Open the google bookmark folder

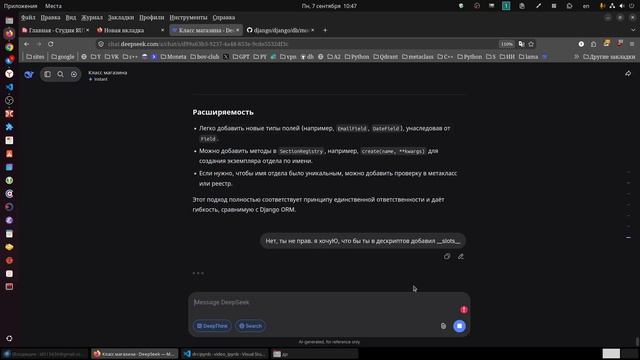[63, 57]
